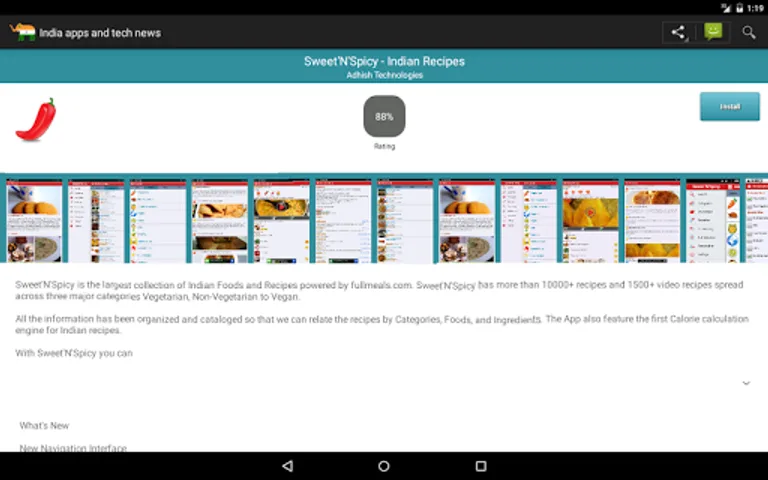Tap the search magnifier icon
The height and width of the screenshot is (480, 768).
pos(748,33)
